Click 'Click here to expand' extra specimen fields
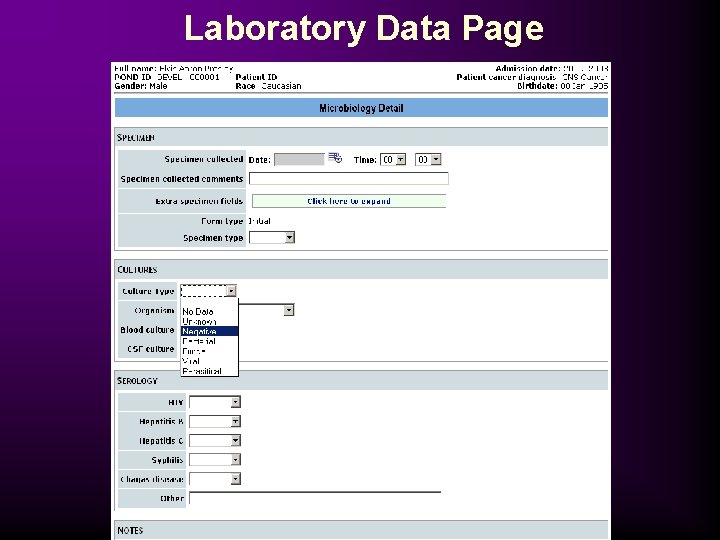 [349, 201]
